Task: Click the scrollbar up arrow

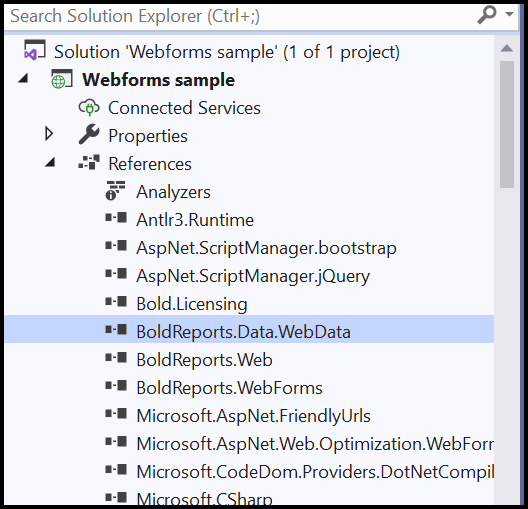Action: [x=506, y=48]
